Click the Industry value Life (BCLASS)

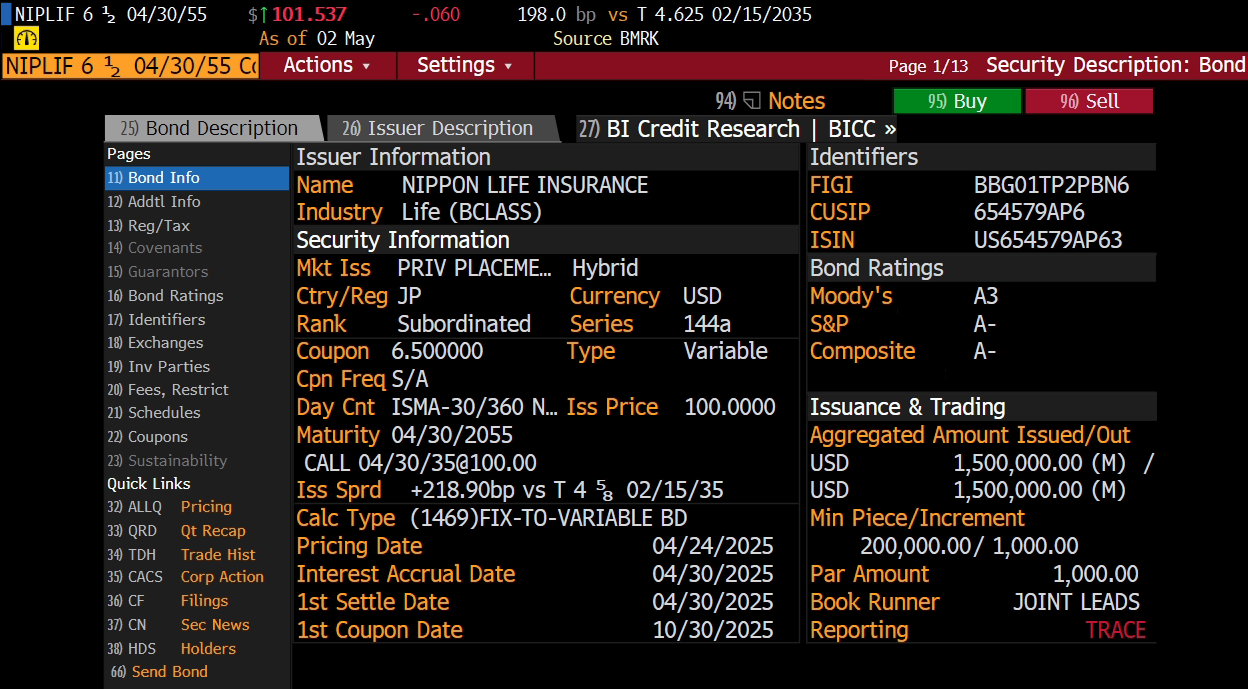coord(471,212)
